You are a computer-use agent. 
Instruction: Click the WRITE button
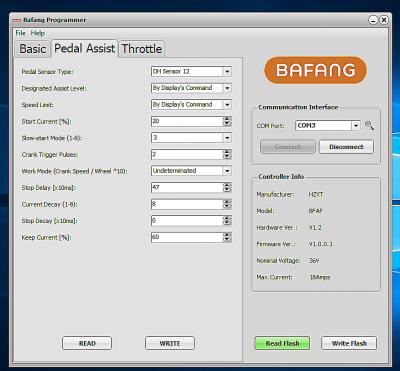pos(170,343)
